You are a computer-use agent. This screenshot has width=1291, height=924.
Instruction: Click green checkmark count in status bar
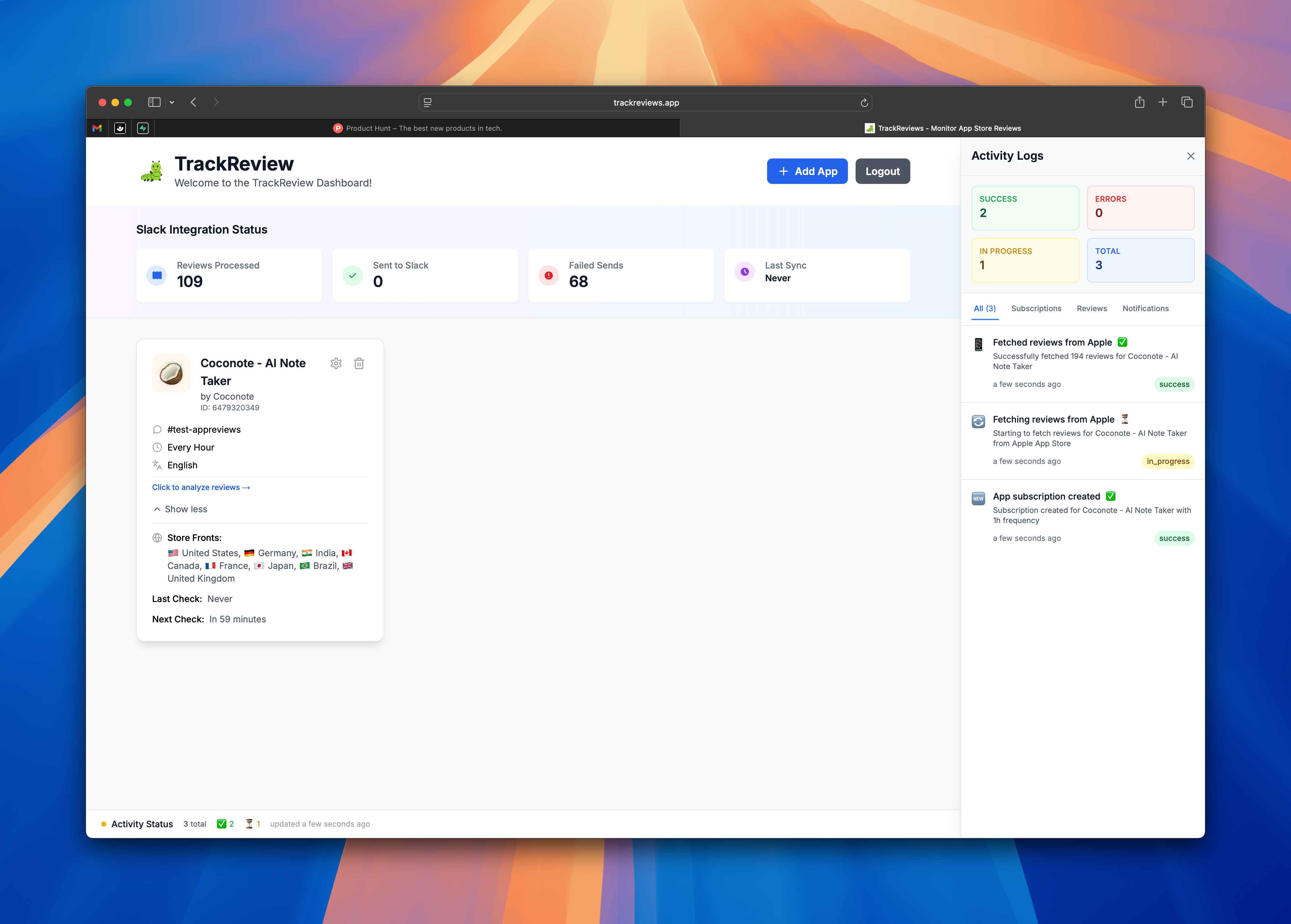[225, 824]
